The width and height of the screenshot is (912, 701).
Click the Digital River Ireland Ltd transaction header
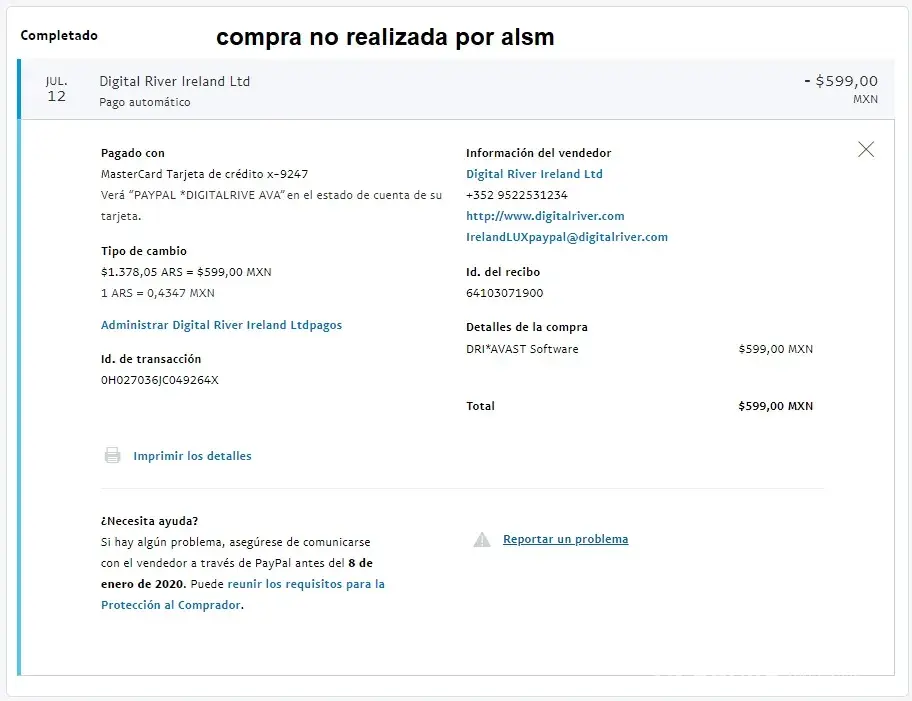pos(174,81)
